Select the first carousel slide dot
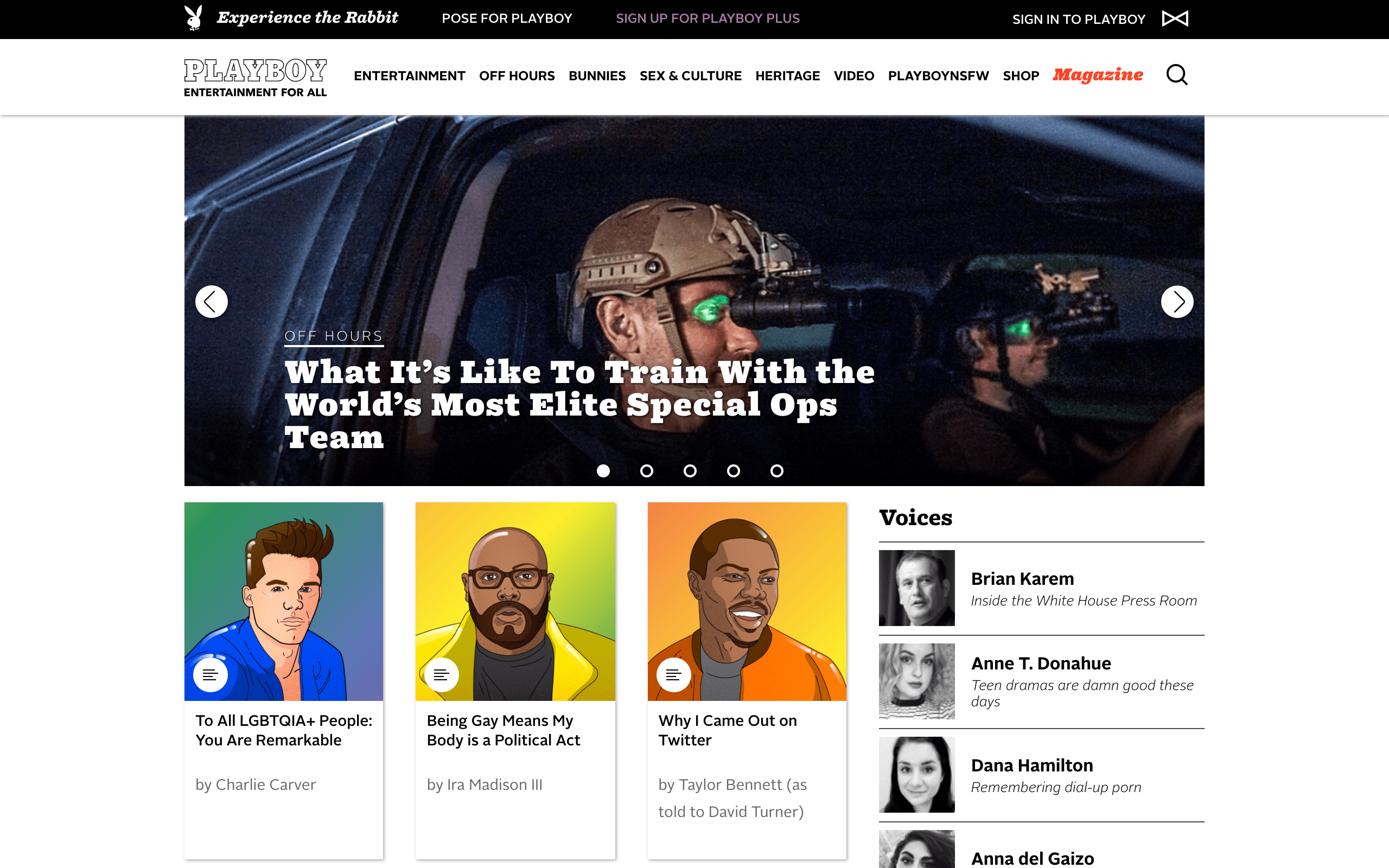Viewport: 1389px width, 868px height. pos(603,471)
